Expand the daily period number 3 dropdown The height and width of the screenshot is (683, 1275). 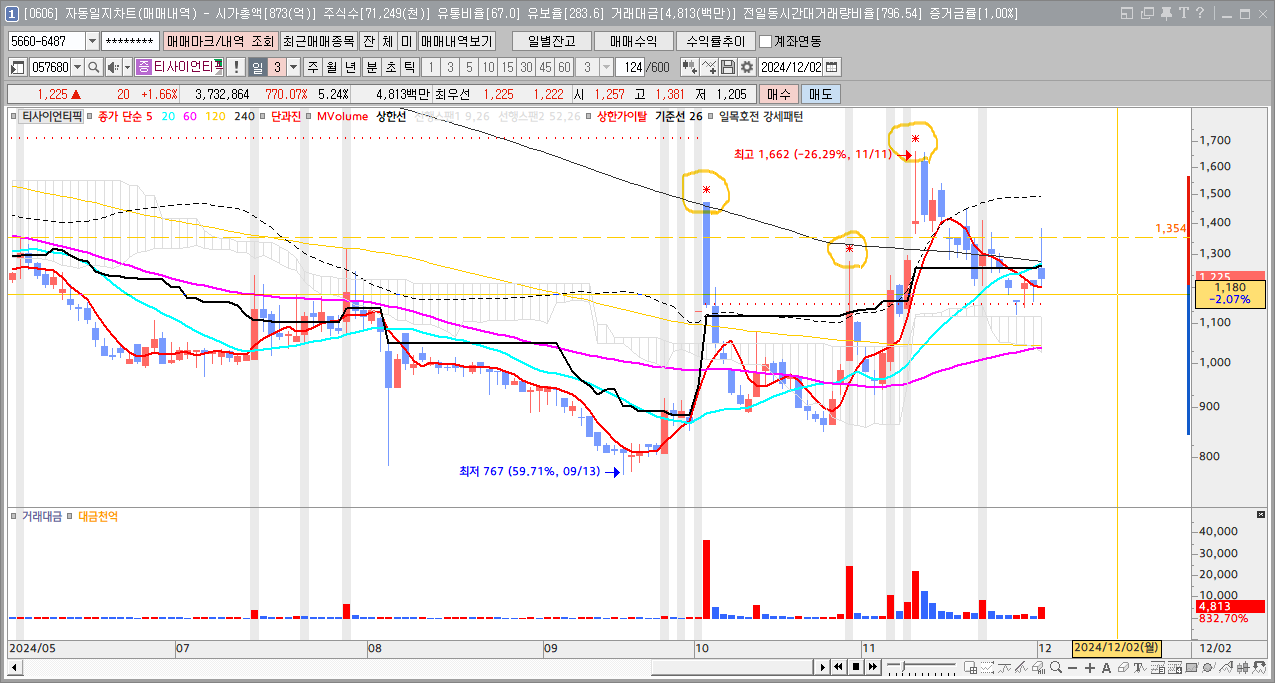(x=293, y=67)
